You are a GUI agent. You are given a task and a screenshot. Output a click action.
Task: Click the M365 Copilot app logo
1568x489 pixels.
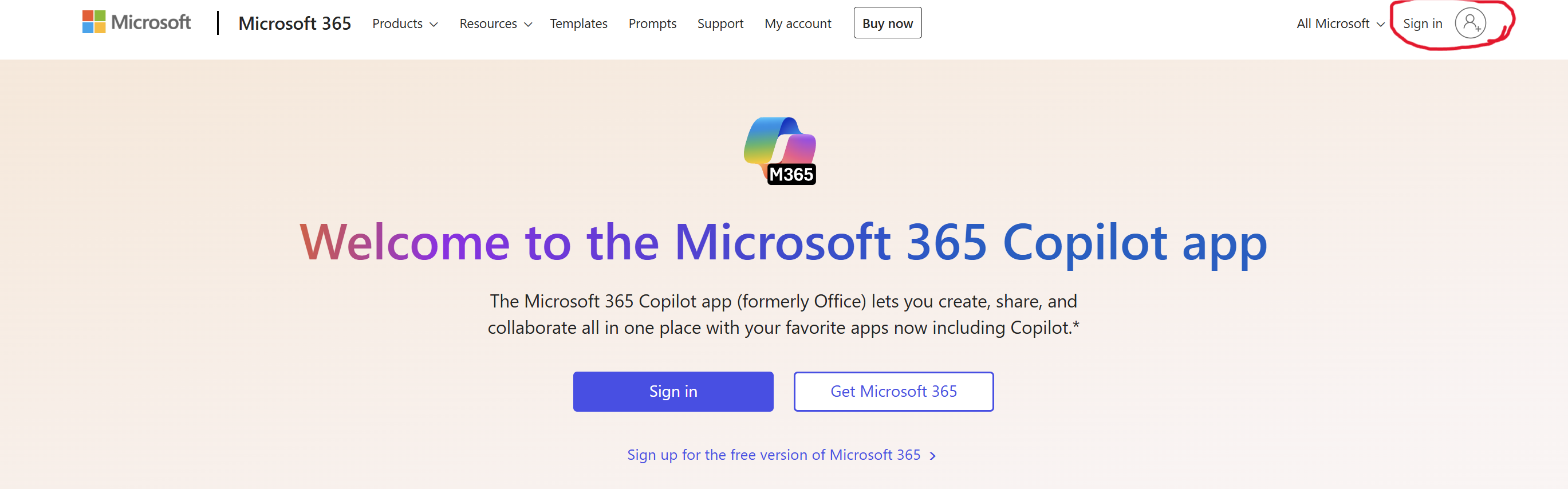point(781,151)
